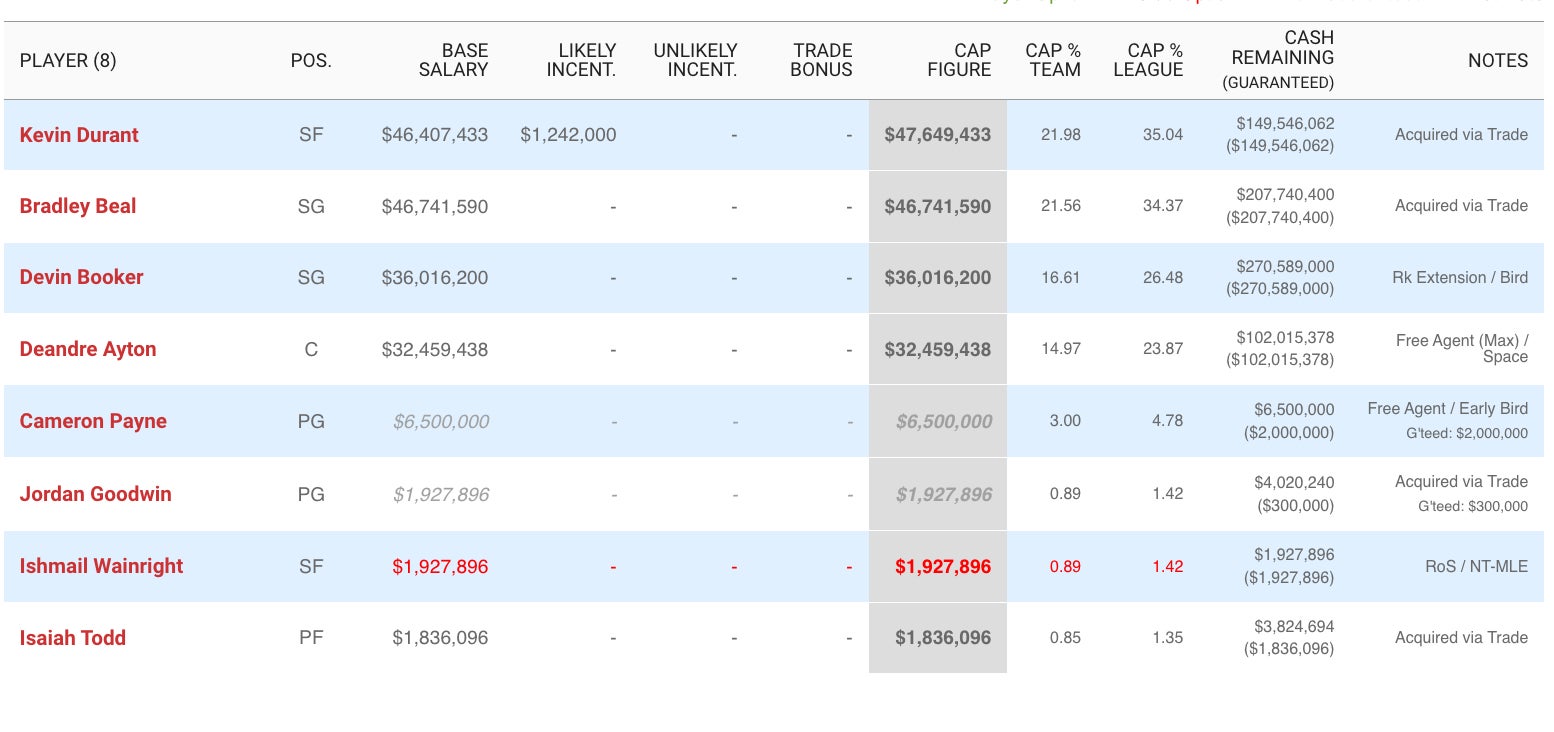Click the Cap Figure column header

click(x=958, y=60)
